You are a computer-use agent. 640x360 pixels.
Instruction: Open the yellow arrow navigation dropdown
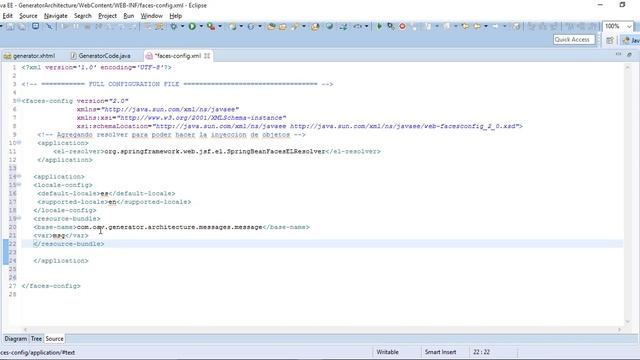click(486, 27)
